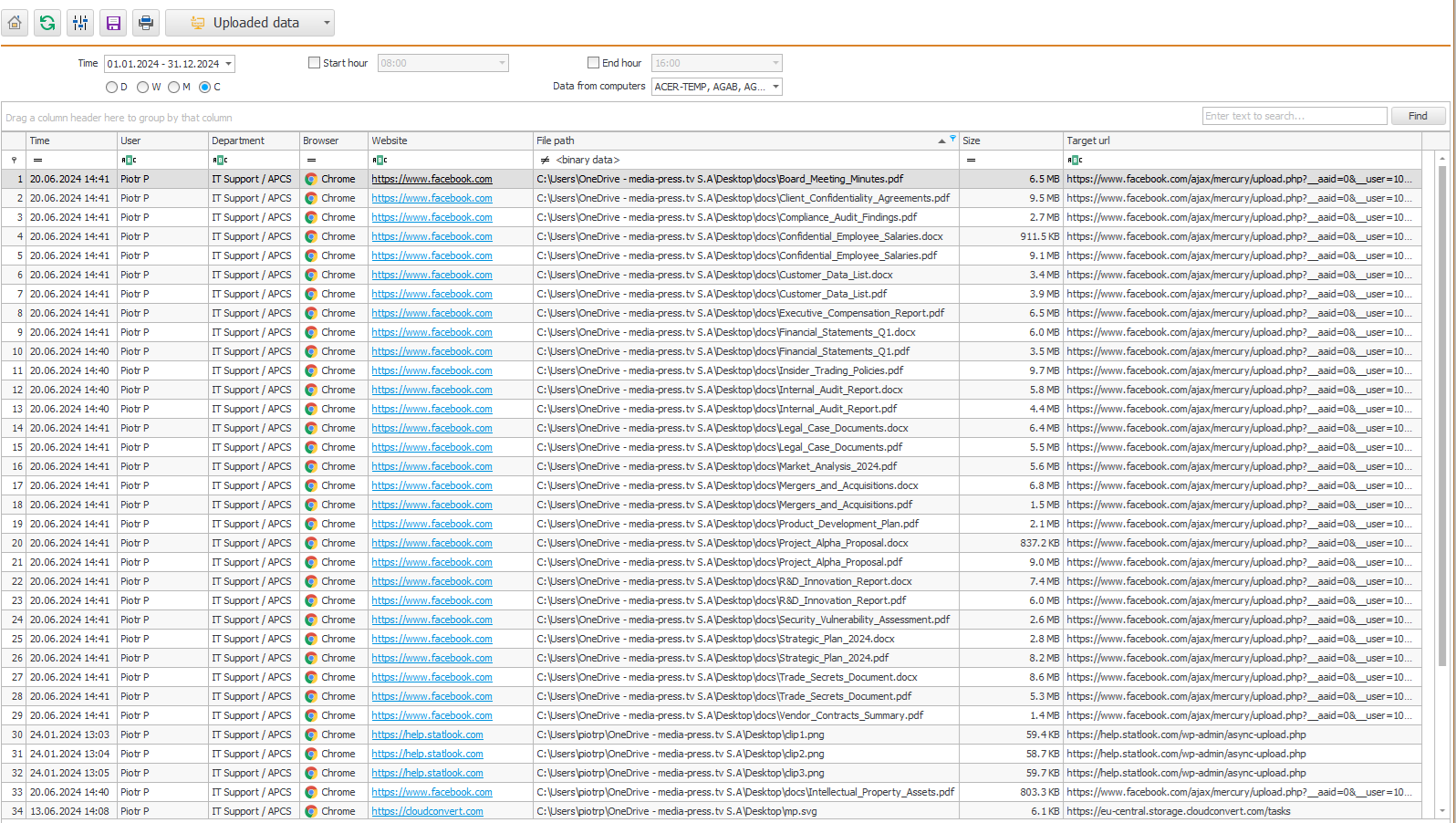Viewport: 1456px width, 823px height.
Task: Click the scrollbar down arrow
Action: [x=1442, y=811]
